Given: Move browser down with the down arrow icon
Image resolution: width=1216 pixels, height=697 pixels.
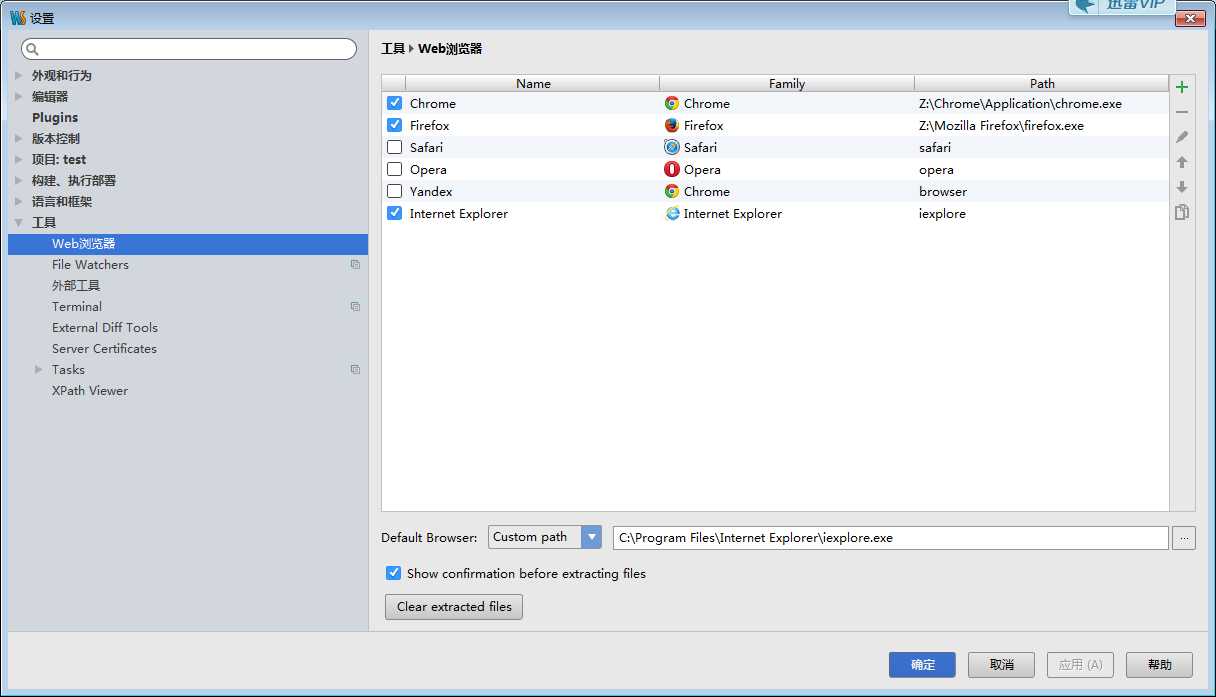Looking at the screenshot, I should pos(1182,187).
